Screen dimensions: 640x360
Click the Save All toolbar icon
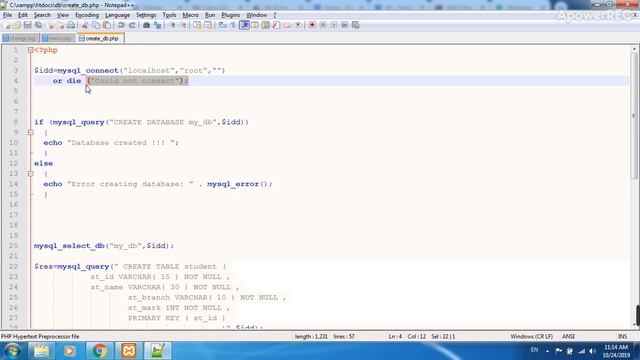[38, 25]
